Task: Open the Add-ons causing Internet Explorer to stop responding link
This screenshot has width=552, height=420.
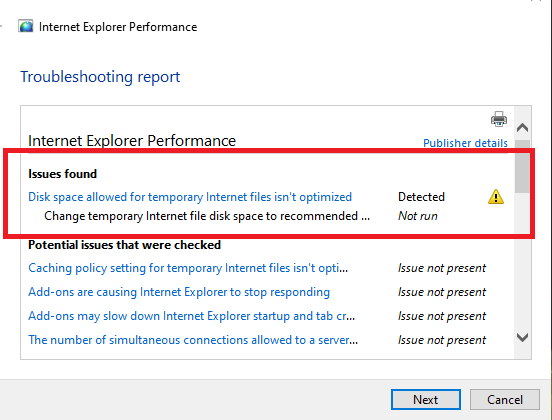Action: tap(179, 292)
